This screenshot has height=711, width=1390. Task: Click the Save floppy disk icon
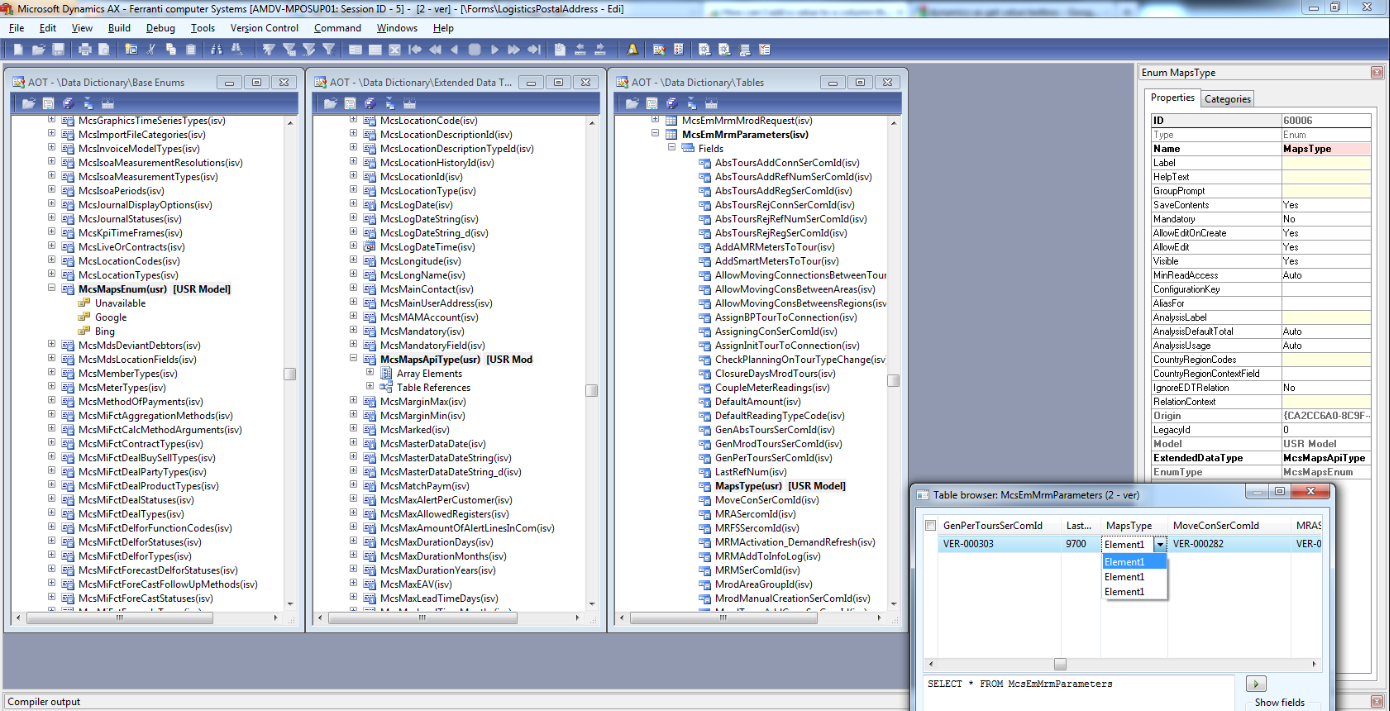coord(58,49)
